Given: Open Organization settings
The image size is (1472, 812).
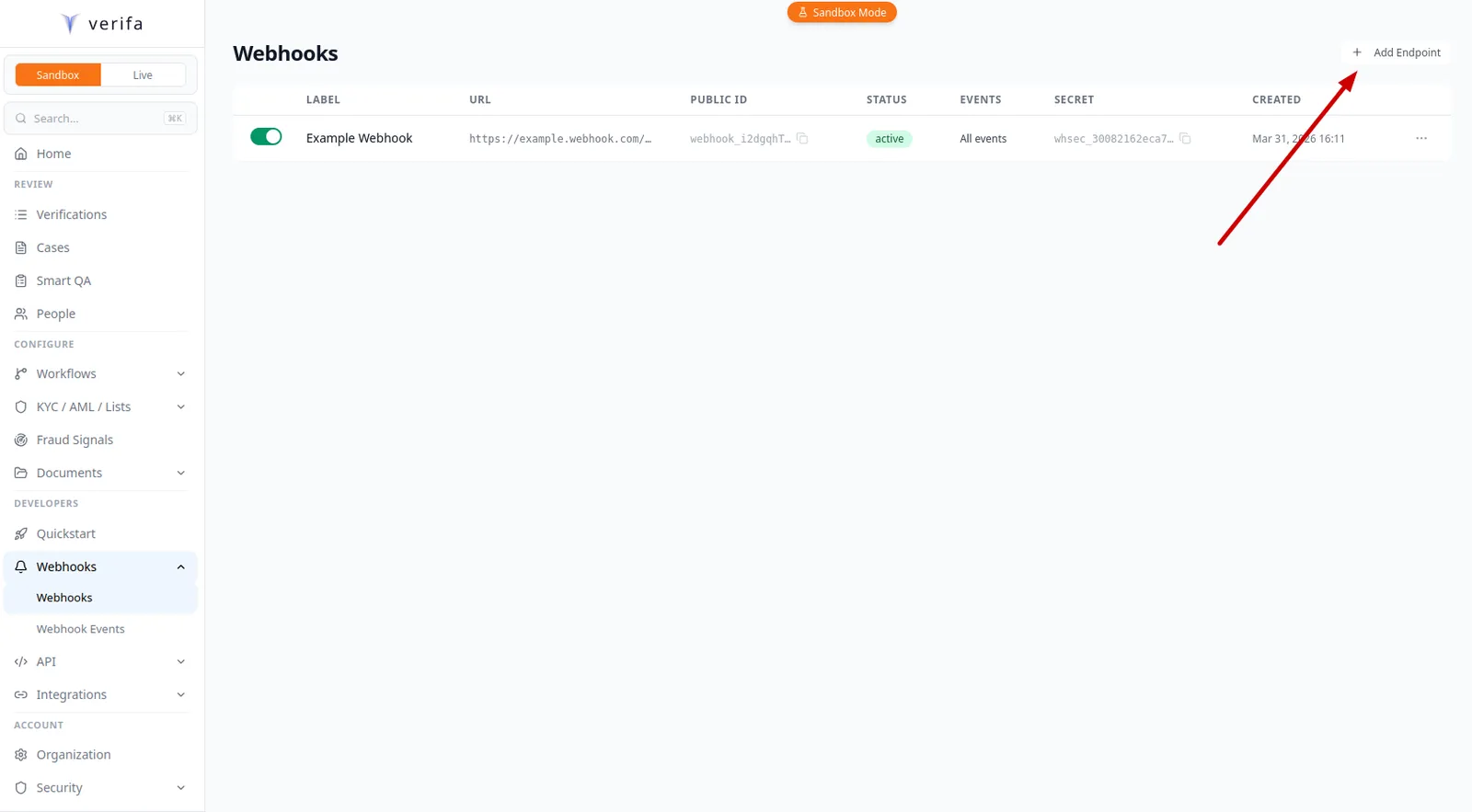Looking at the screenshot, I should 100,754.
